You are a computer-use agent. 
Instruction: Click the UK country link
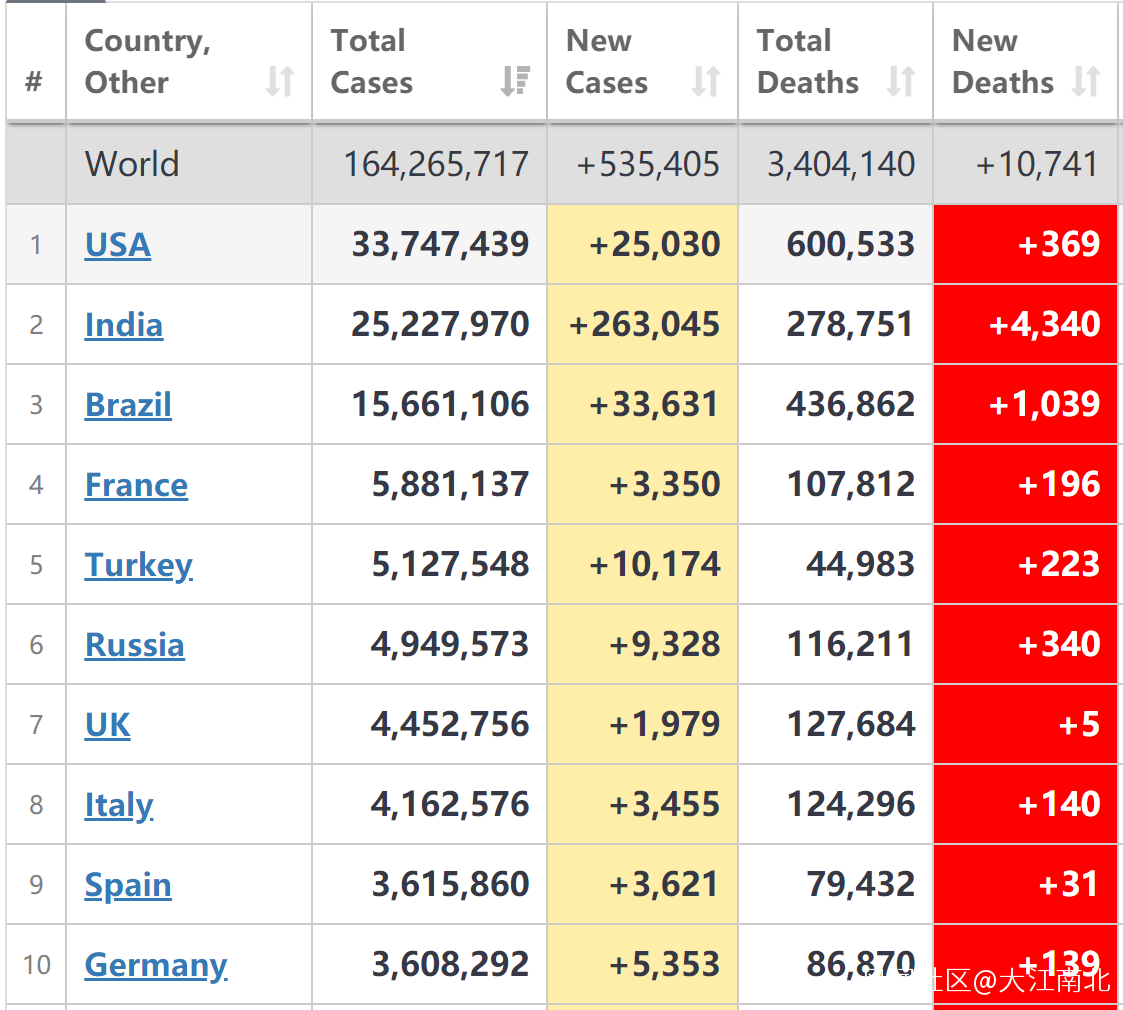pyautogui.click(x=107, y=725)
